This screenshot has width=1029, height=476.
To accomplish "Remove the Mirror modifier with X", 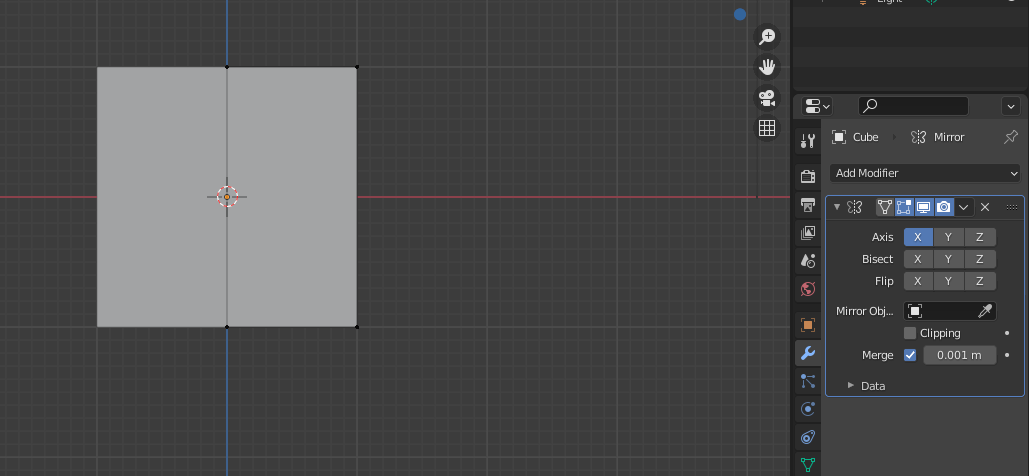I will [985, 207].
